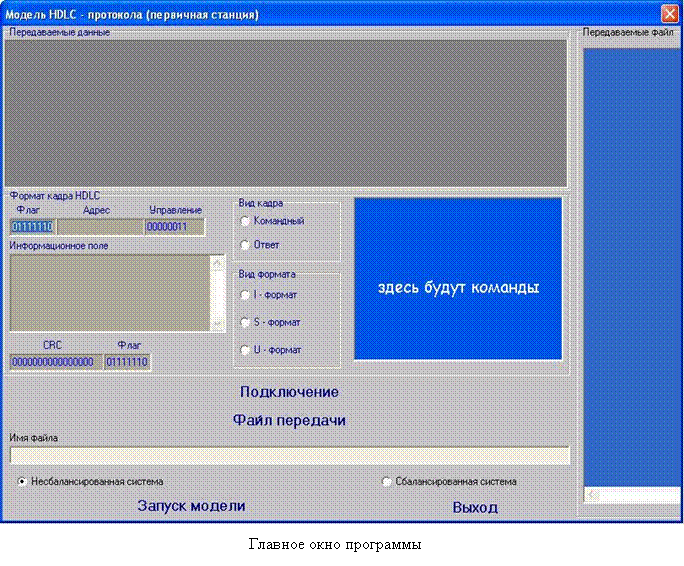Choose the U - формат radio option
684x566 pixels.
(245, 350)
